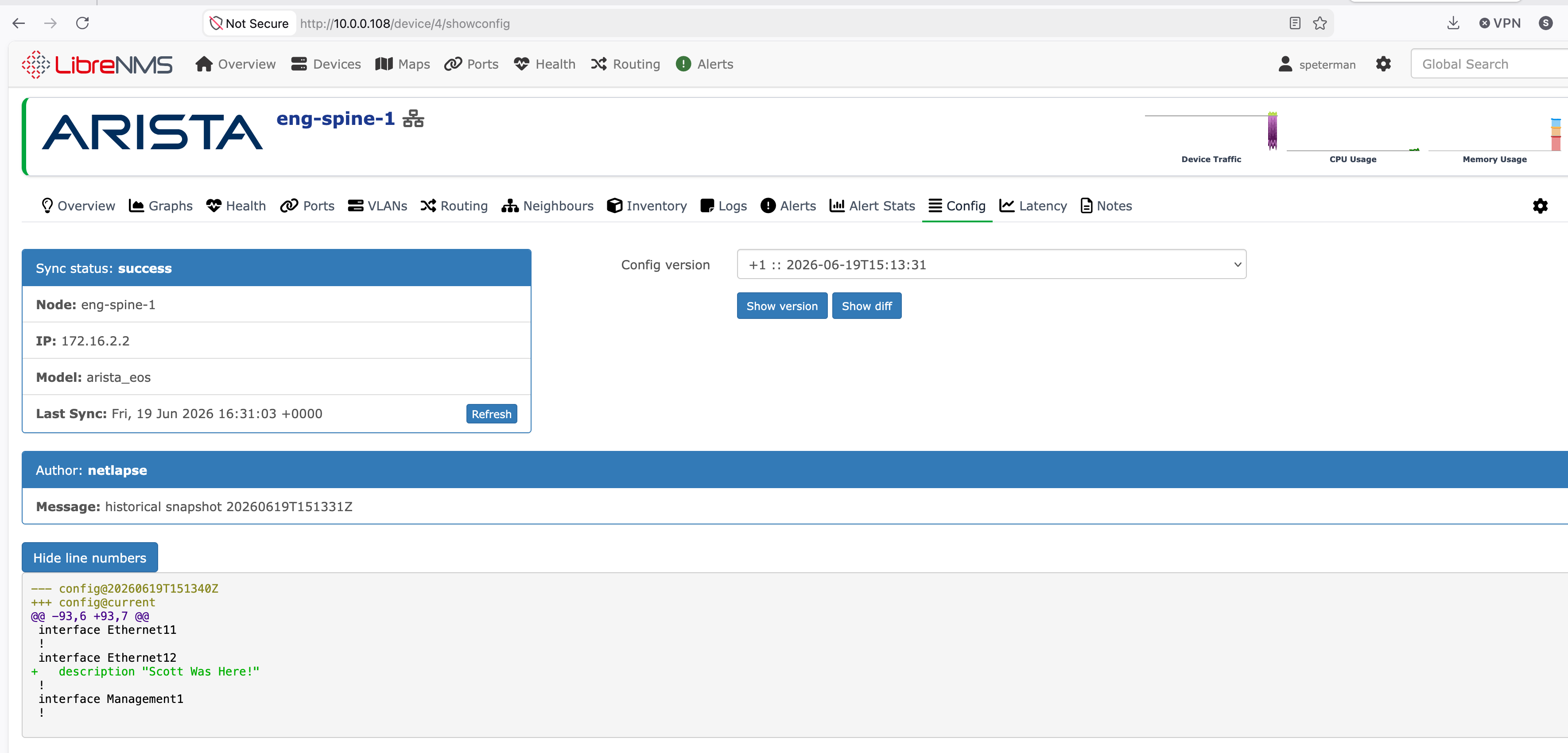1568x753 pixels.
Task: Select the 'Model: arista_eos' row
Action: point(276,377)
